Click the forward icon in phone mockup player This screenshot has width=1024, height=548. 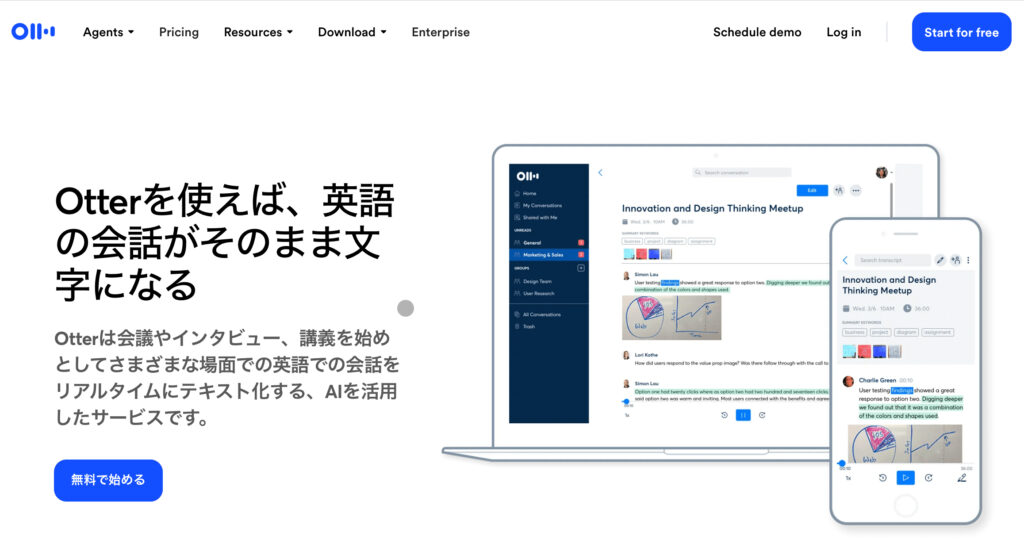tap(929, 478)
